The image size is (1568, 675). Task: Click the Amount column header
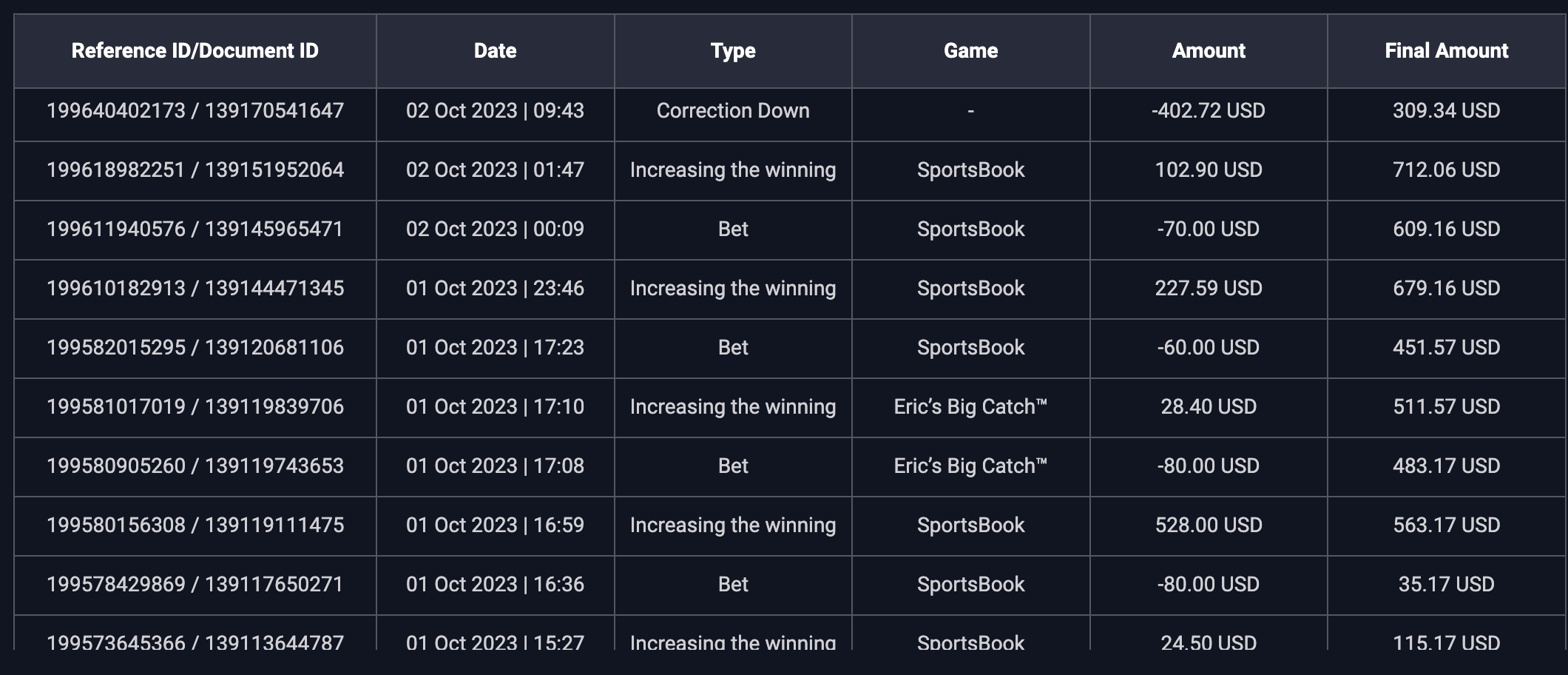[x=1209, y=50]
